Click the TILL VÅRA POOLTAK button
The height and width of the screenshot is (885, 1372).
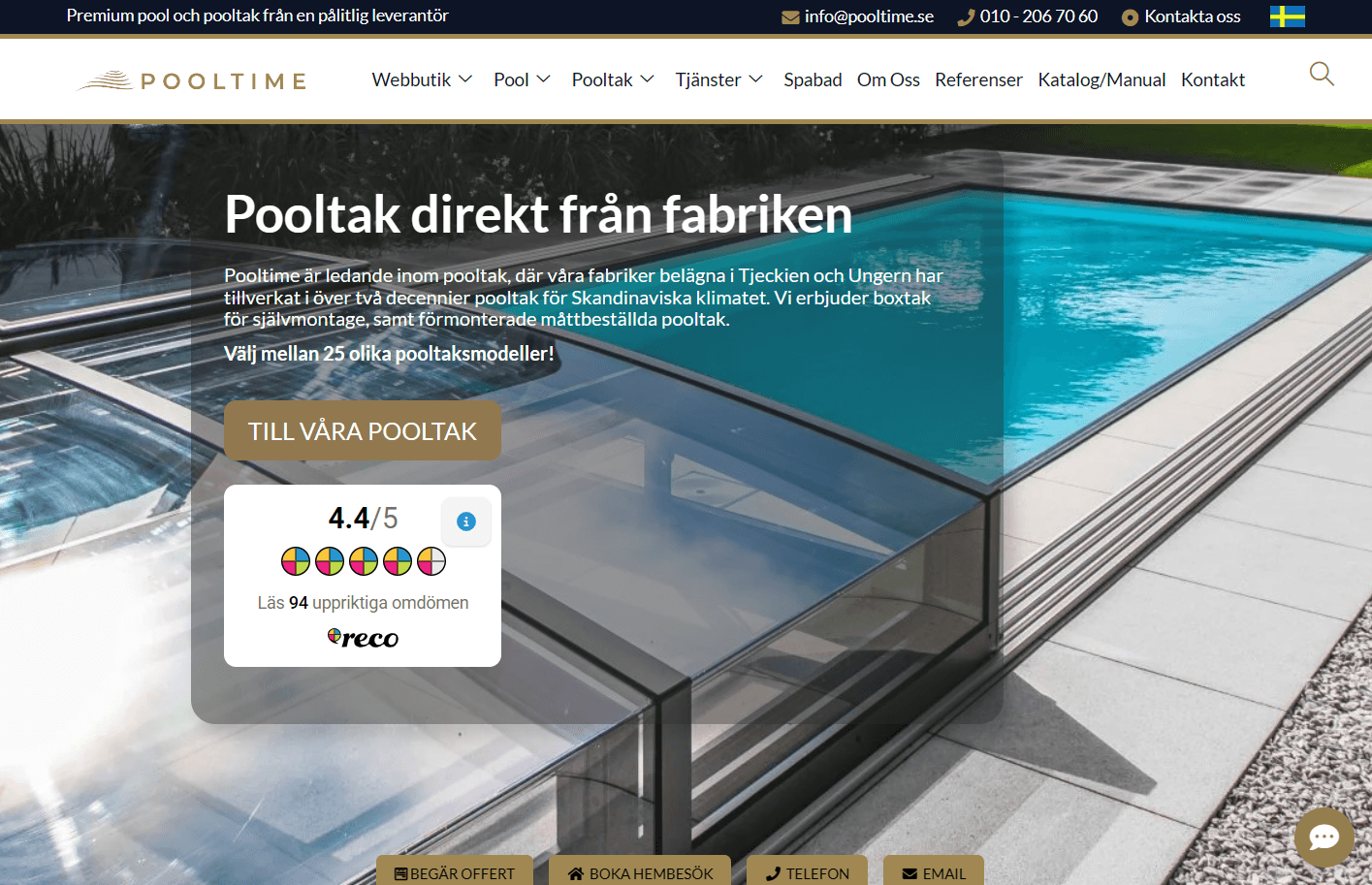click(x=363, y=430)
